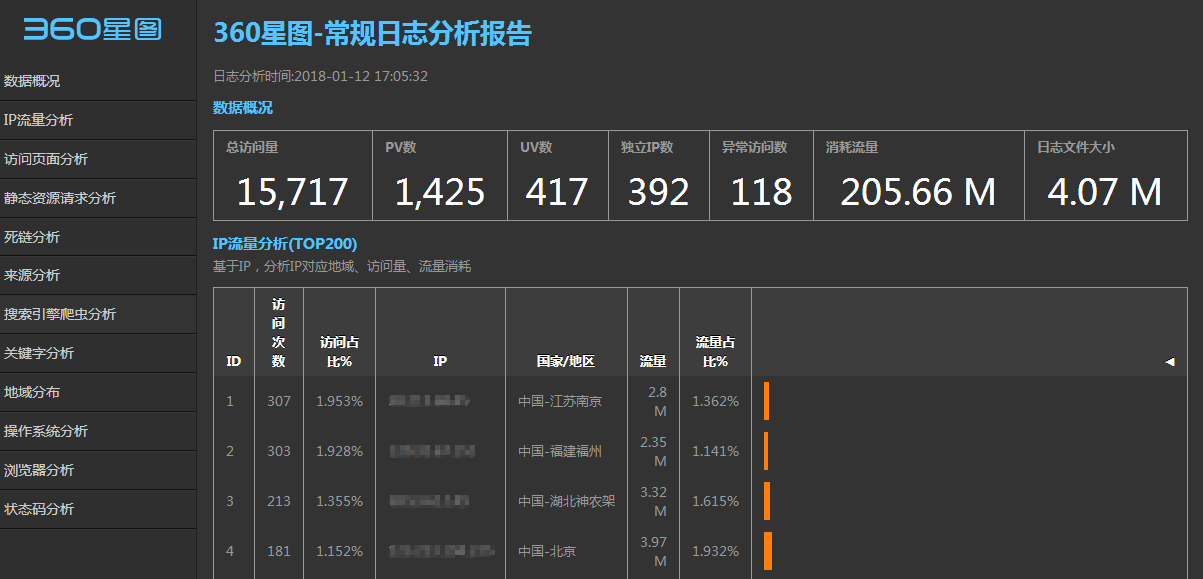Click the orange bar for the 中国-北京 row
This screenshot has width=1203, height=579.
[x=768, y=551]
